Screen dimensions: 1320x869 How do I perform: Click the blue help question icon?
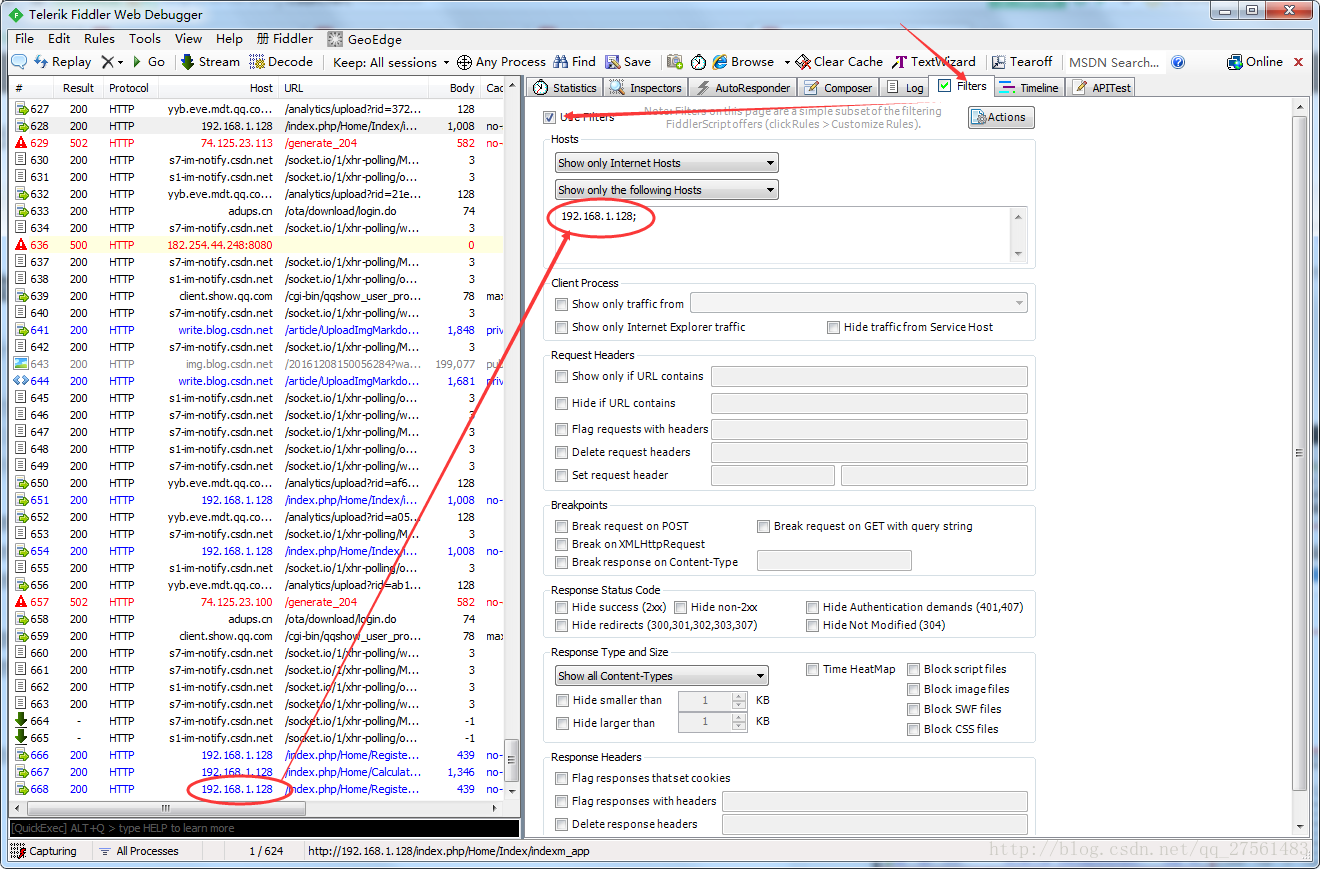1178,62
